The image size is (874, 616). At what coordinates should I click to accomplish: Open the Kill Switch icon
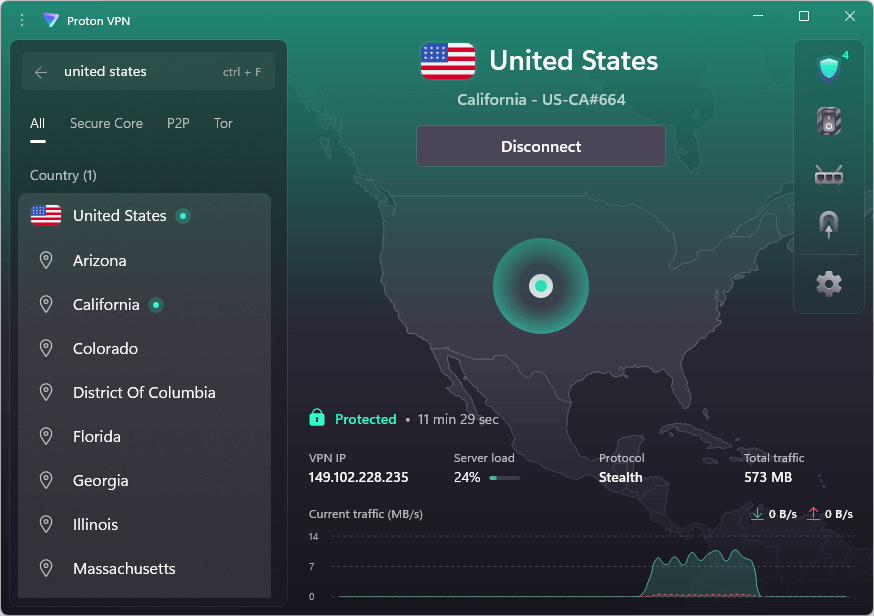[828, 122]
